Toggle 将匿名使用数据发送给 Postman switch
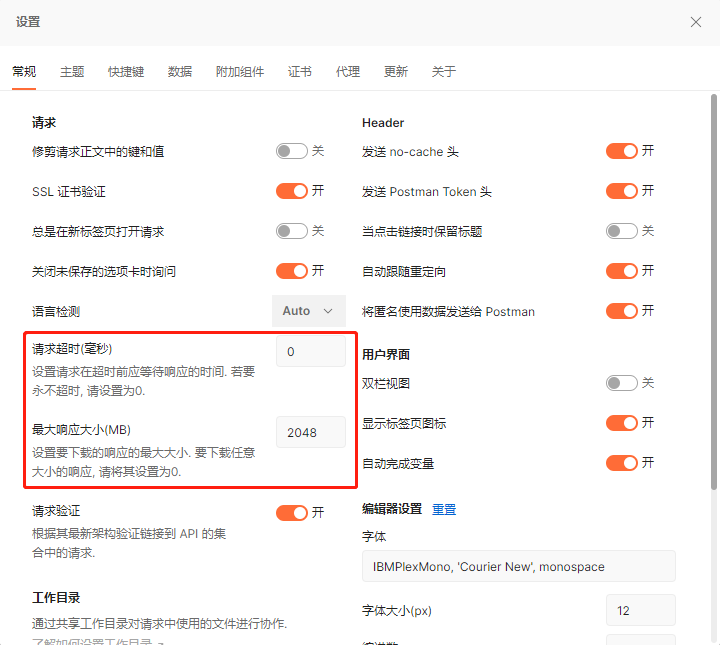The image size is (720, 645). [622, 311]
